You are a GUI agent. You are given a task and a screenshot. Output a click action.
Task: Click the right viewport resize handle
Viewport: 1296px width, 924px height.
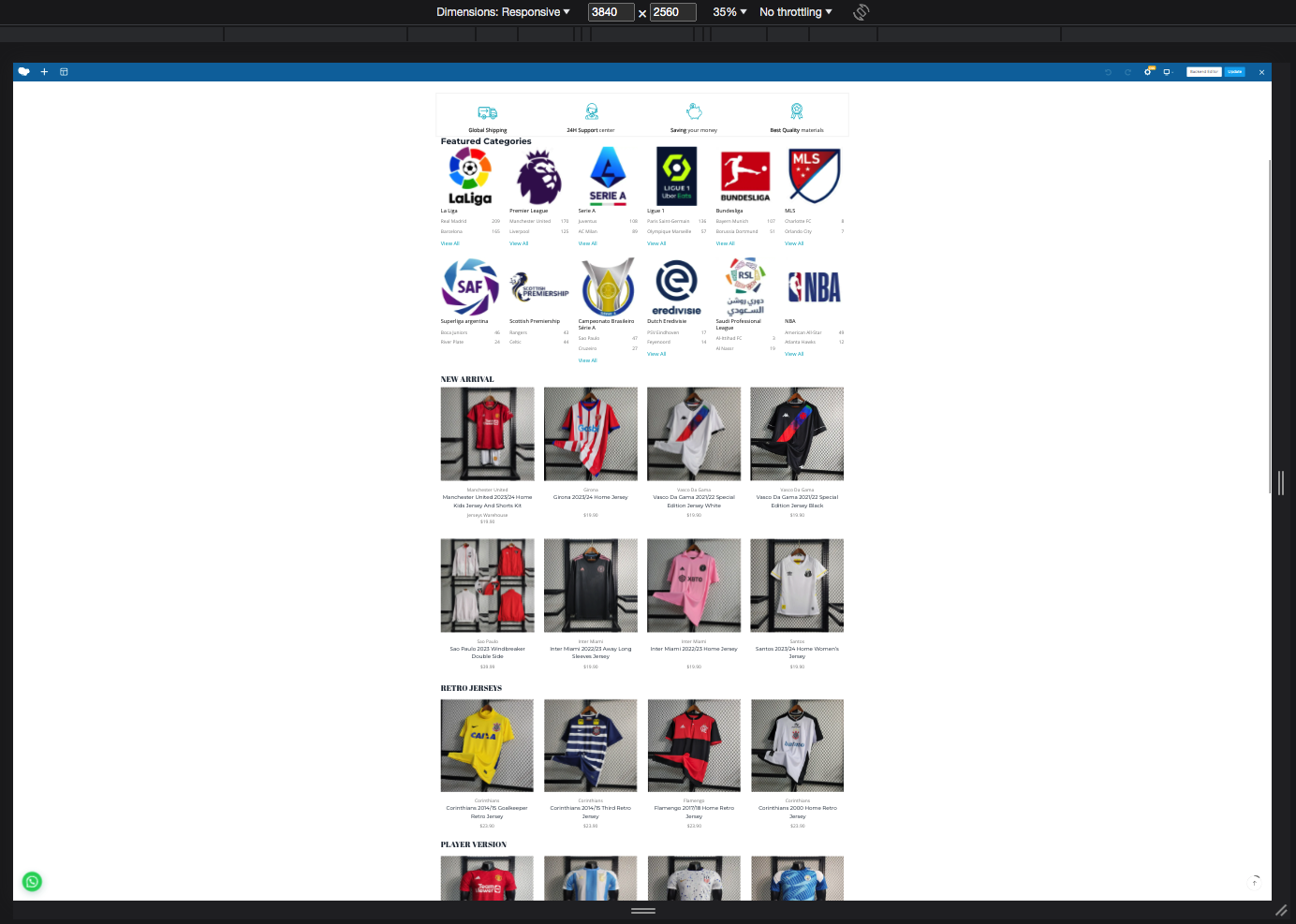point(1280,482)
